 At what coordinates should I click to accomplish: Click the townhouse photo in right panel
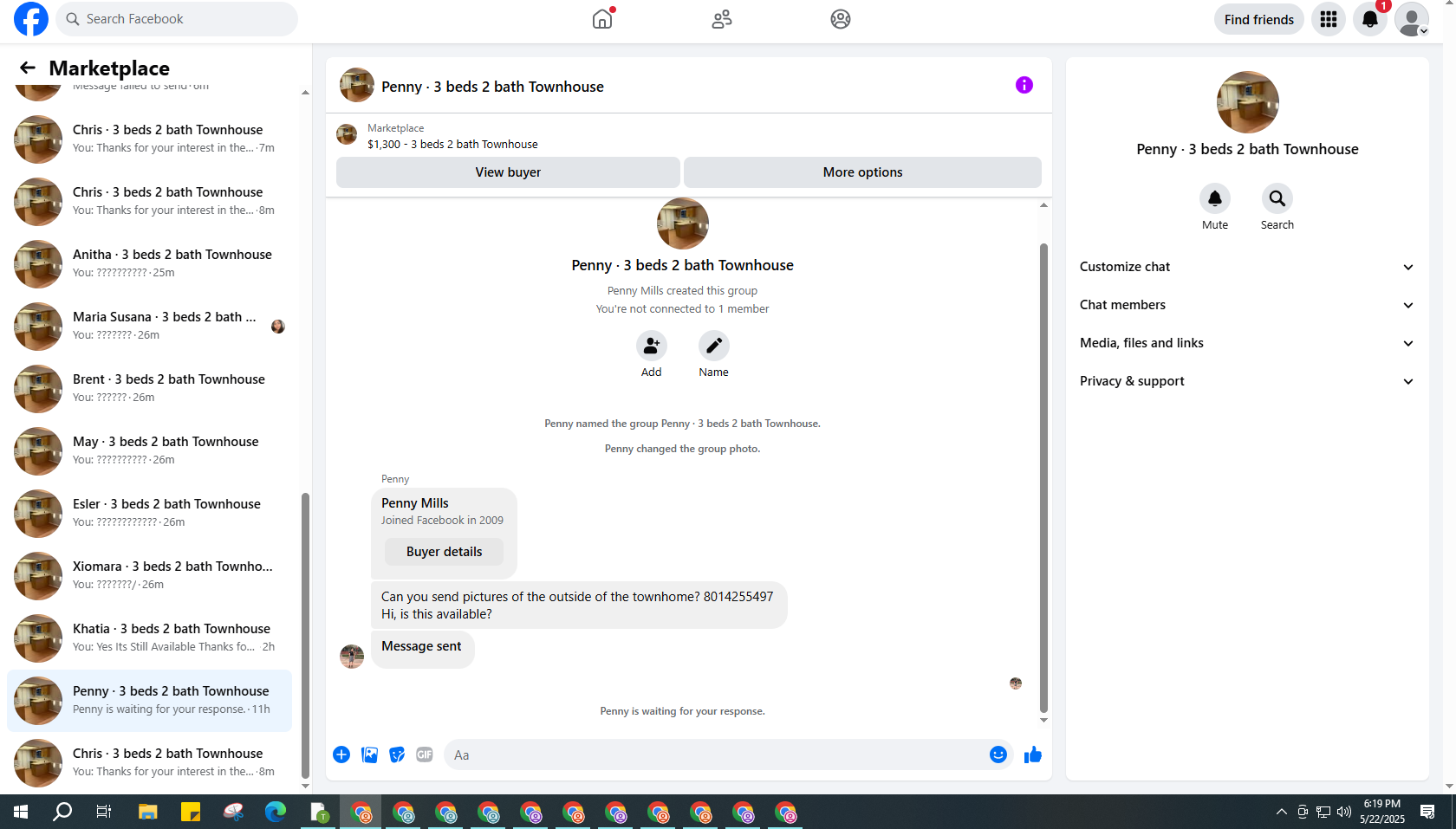(x=1248, y=102)
